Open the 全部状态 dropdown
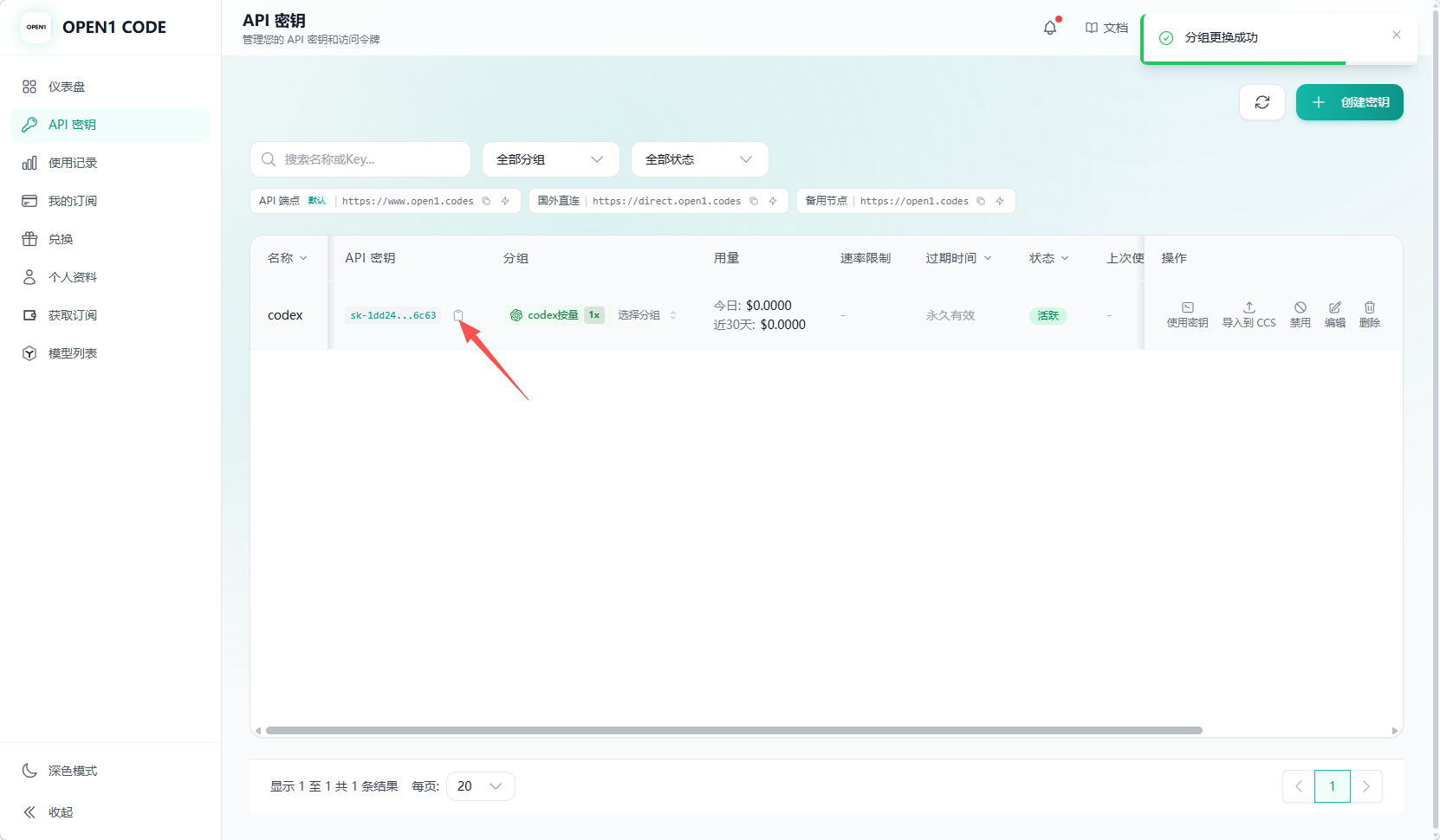Screen dimensions: 1440x840 698,158
